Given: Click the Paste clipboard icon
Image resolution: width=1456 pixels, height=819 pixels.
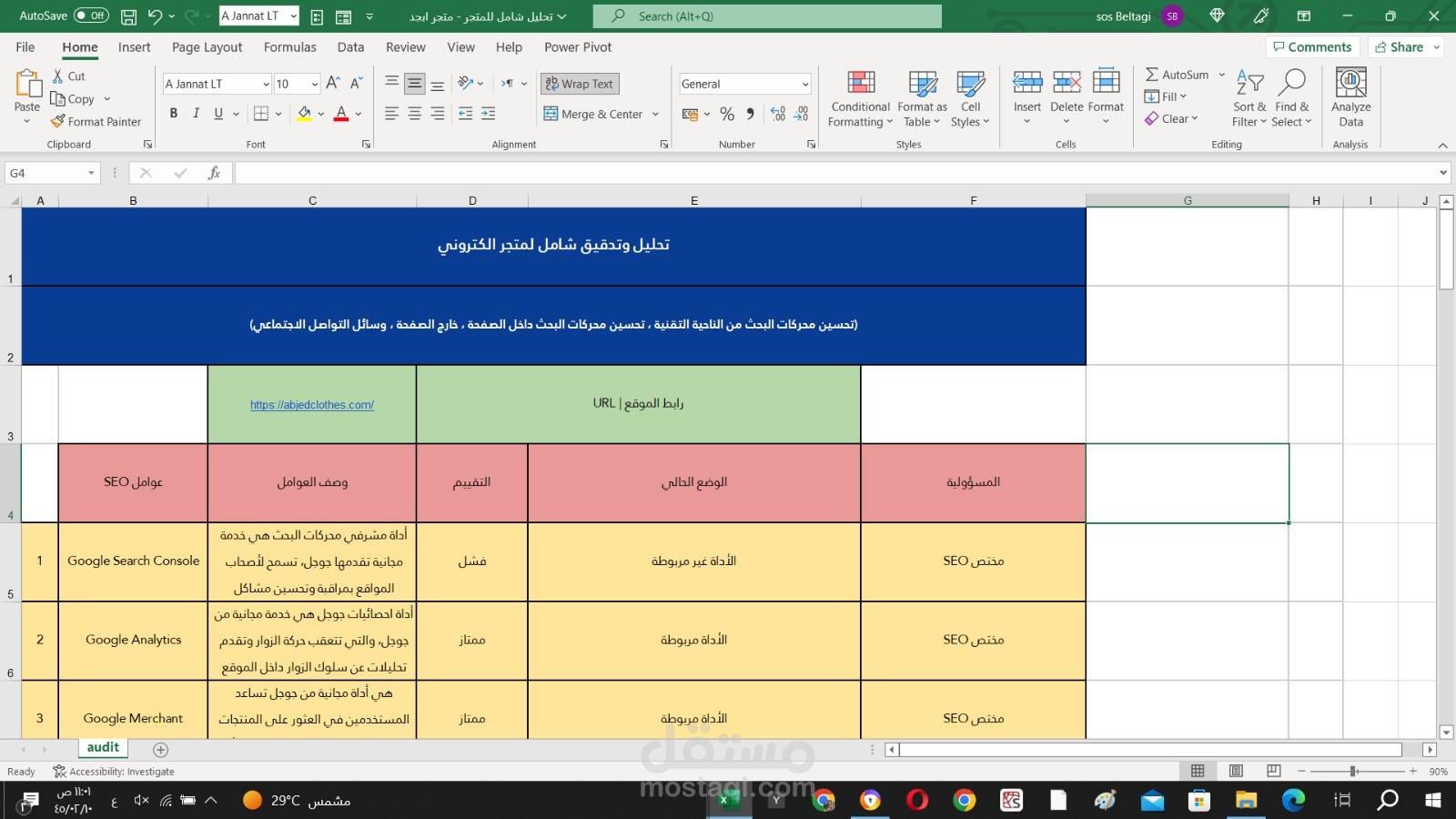Looking at the screenshot, I should 27,84.
